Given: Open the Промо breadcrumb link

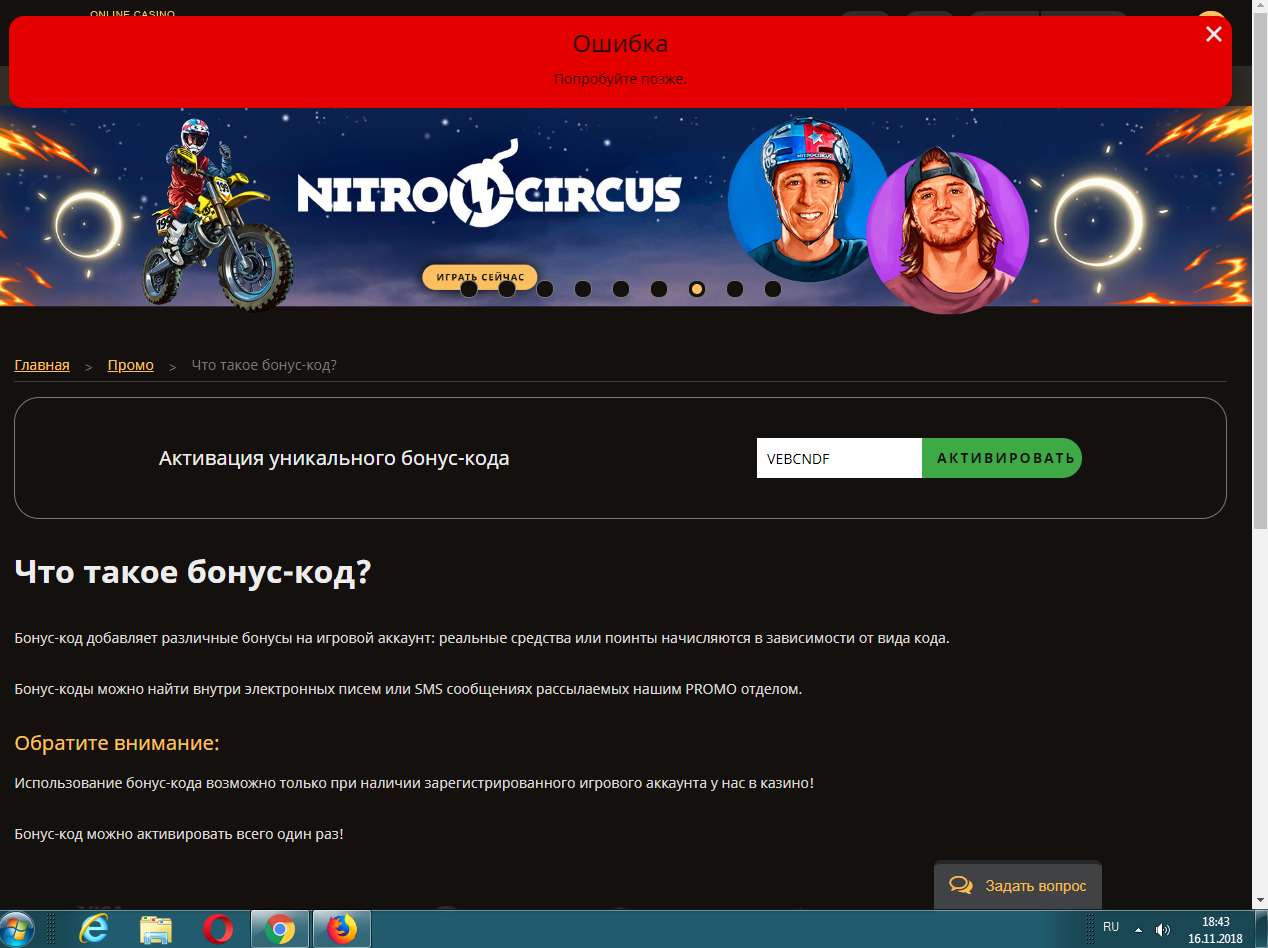Looking at the screenshot, I should click(131, 365).
